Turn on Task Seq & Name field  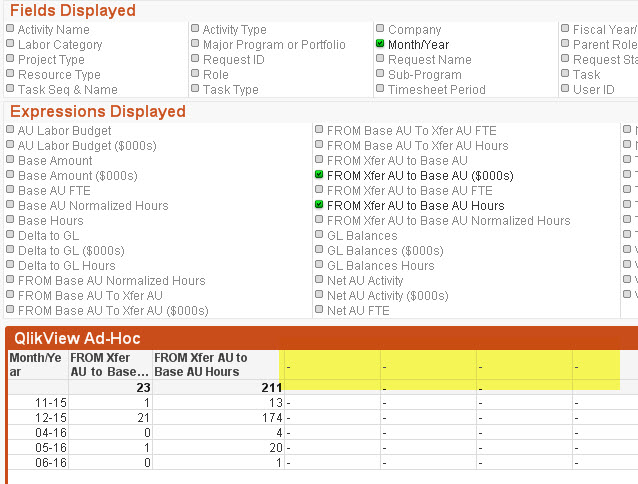[10, 89]
